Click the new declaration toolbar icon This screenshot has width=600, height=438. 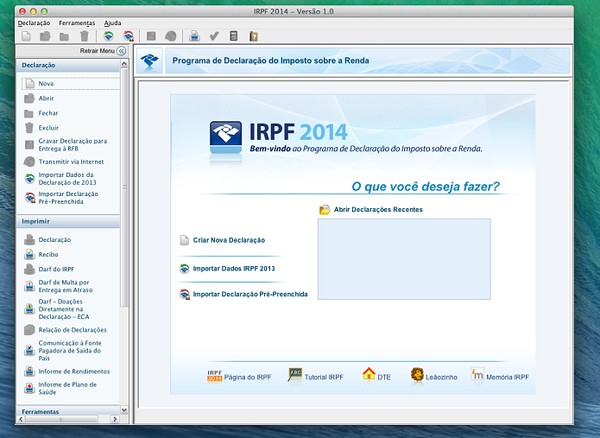[x=24, y=37]
